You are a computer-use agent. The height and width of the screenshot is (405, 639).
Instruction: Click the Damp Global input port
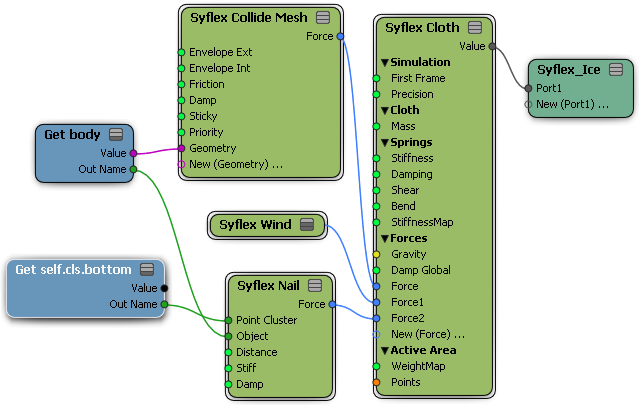pyautogui.click(x=377, y=271)
